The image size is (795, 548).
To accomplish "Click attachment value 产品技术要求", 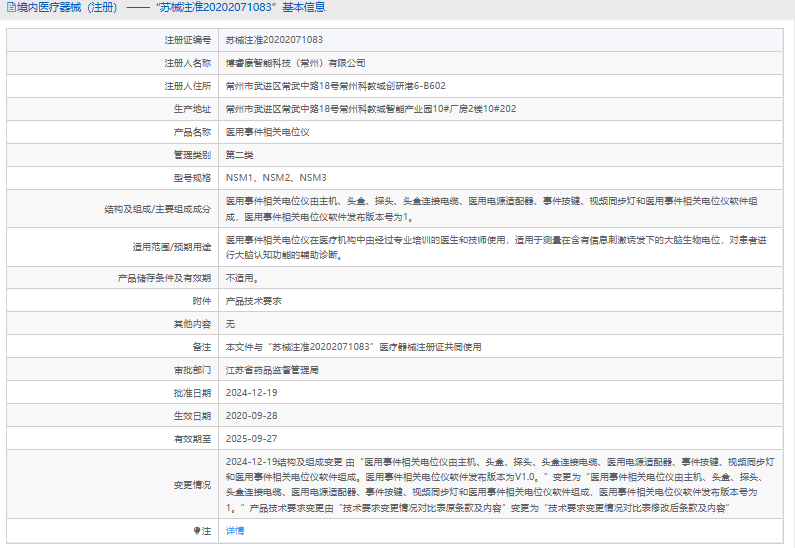I will 254,301.
